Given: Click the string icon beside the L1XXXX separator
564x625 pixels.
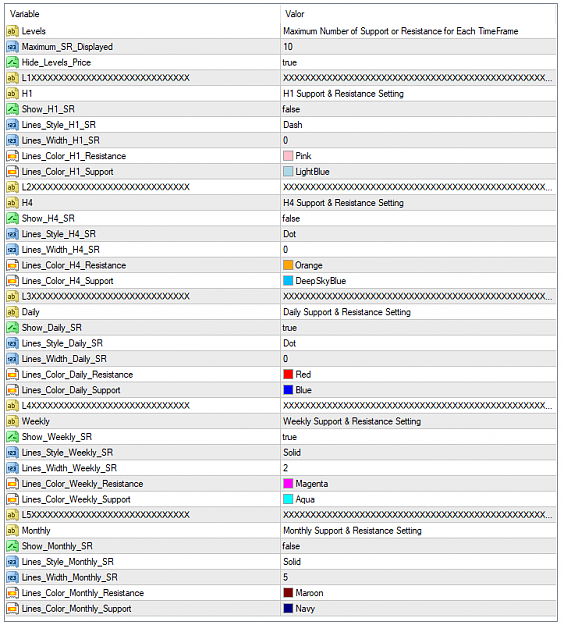Looking at the screenshot, I should click(12, 78).
